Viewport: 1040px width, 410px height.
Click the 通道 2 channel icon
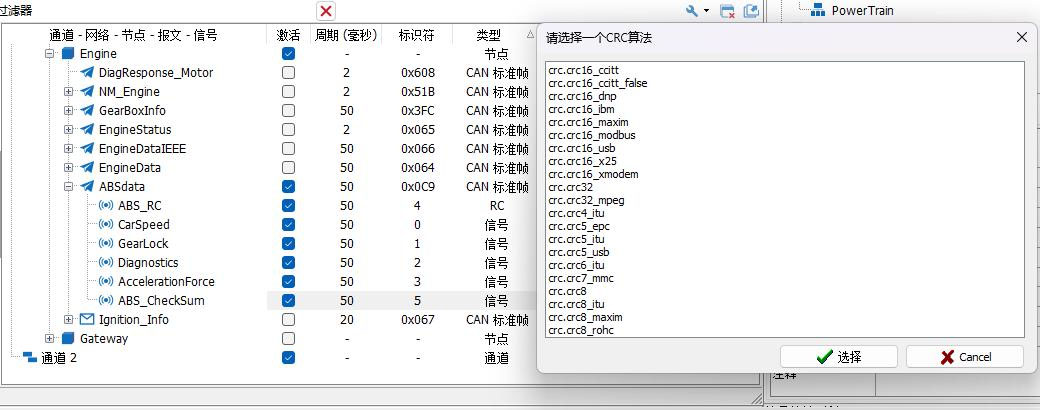[30, 358]
